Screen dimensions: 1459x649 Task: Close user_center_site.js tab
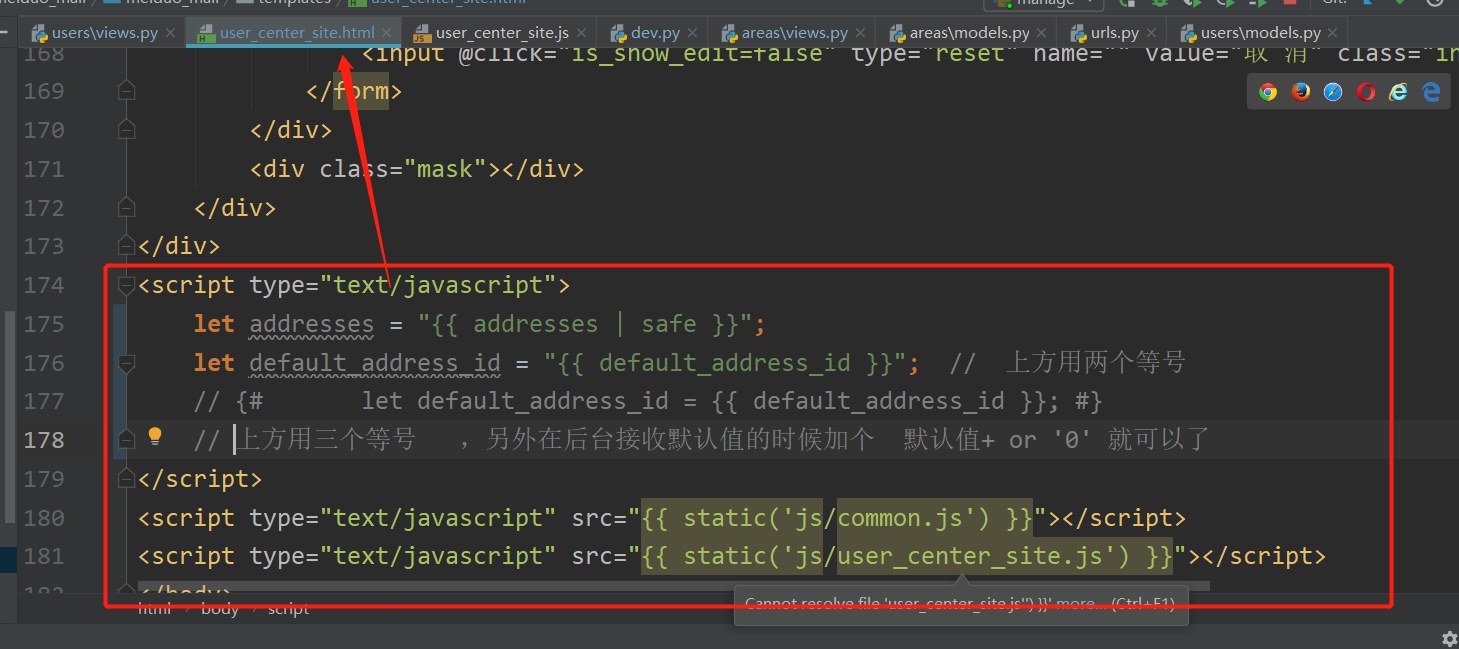pos(582,33)
